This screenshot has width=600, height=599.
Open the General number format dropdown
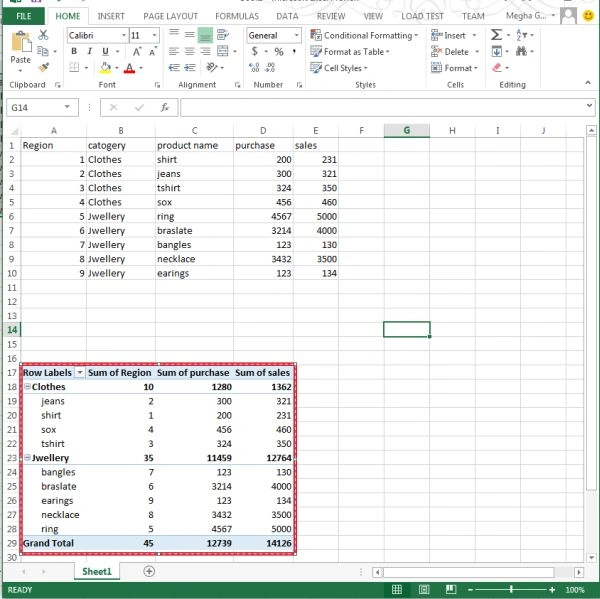tap(296, 35)
